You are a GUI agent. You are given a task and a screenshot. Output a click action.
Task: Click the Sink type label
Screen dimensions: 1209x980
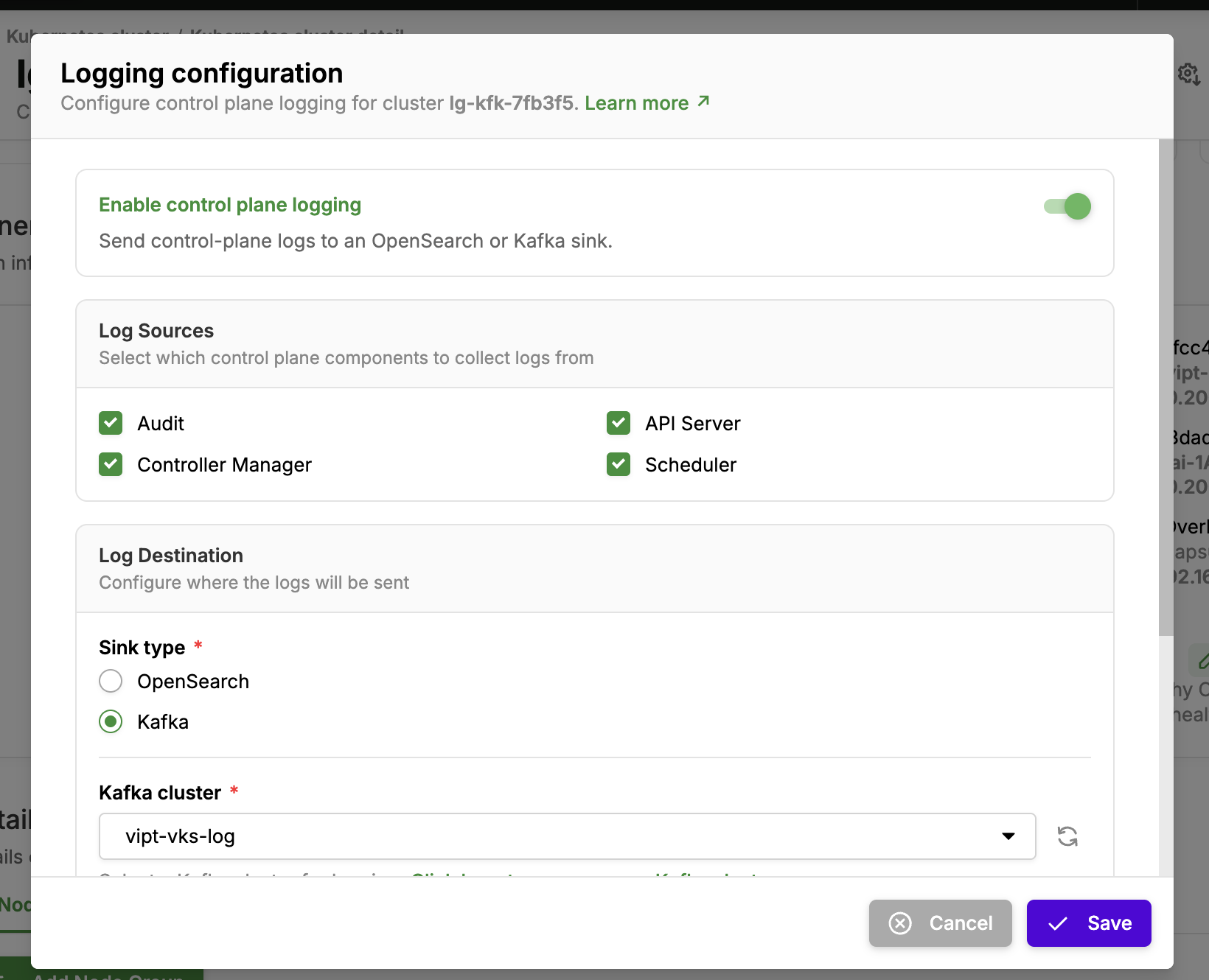(x=142, y=648)
